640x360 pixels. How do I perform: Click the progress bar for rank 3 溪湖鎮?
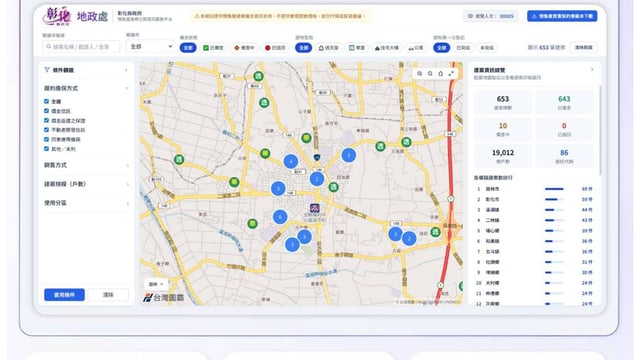[x=554, y=210]
